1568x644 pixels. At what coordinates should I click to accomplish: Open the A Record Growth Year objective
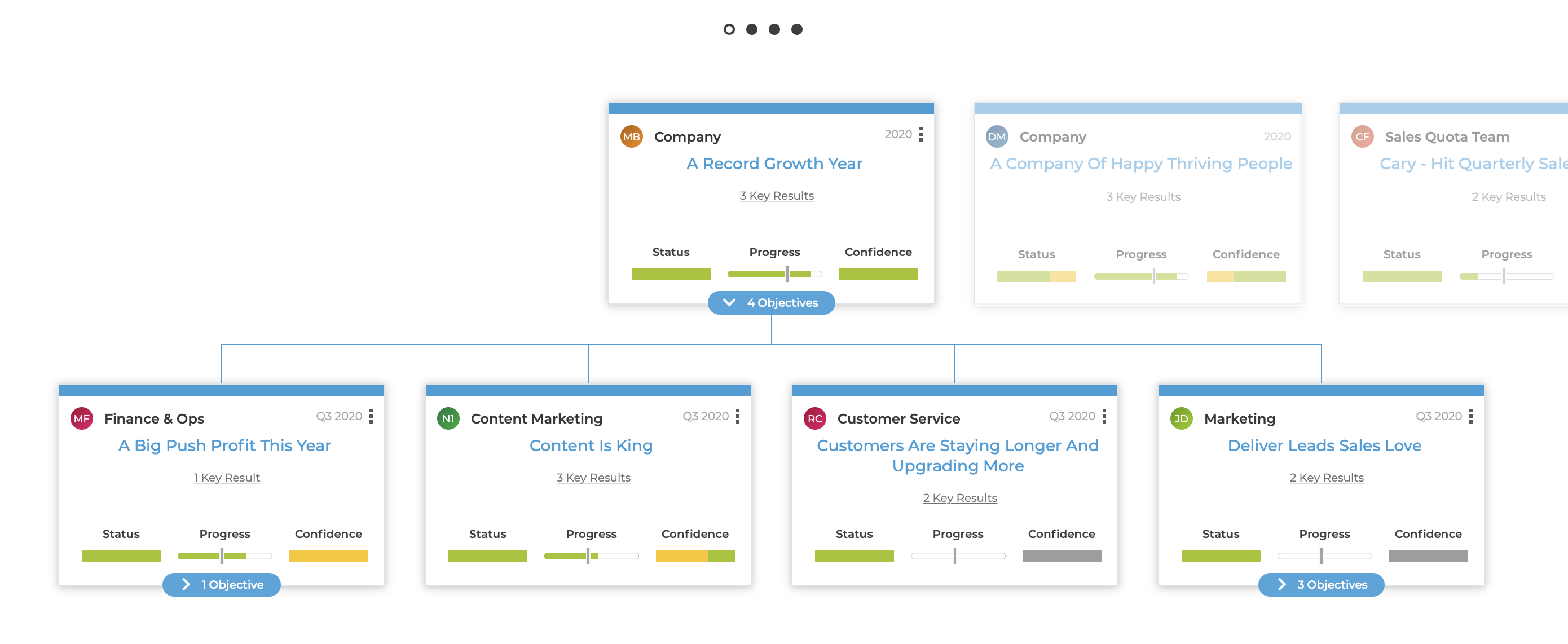774,164
